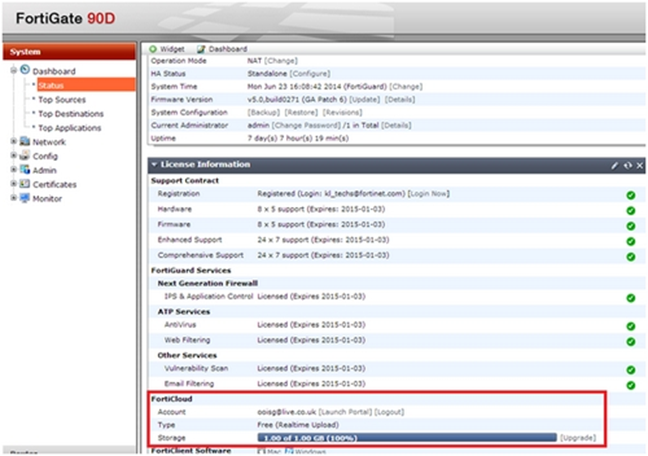Click Change link for System Time

(x=406, y=86)
